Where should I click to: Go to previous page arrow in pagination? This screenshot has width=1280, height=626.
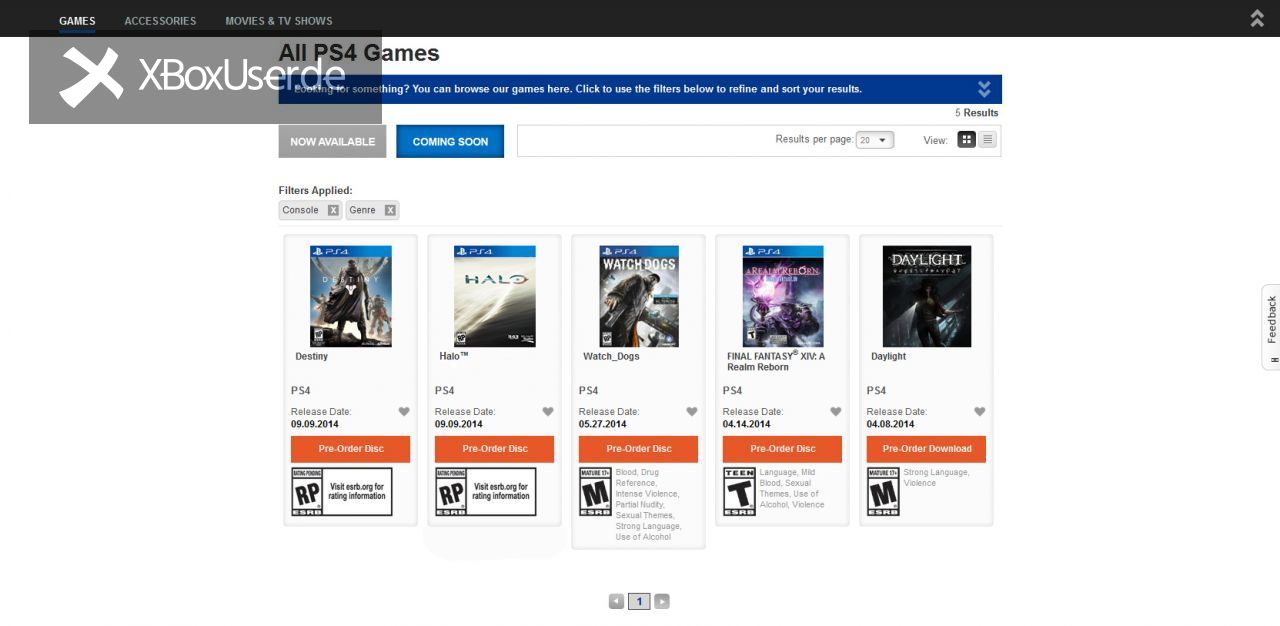tap(616, 602)
